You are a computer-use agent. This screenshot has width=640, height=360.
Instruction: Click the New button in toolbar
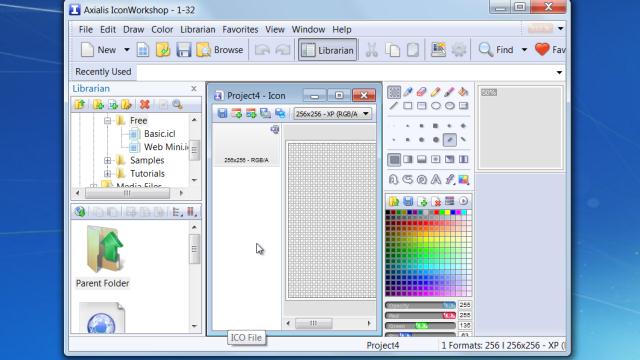(98, 50)
